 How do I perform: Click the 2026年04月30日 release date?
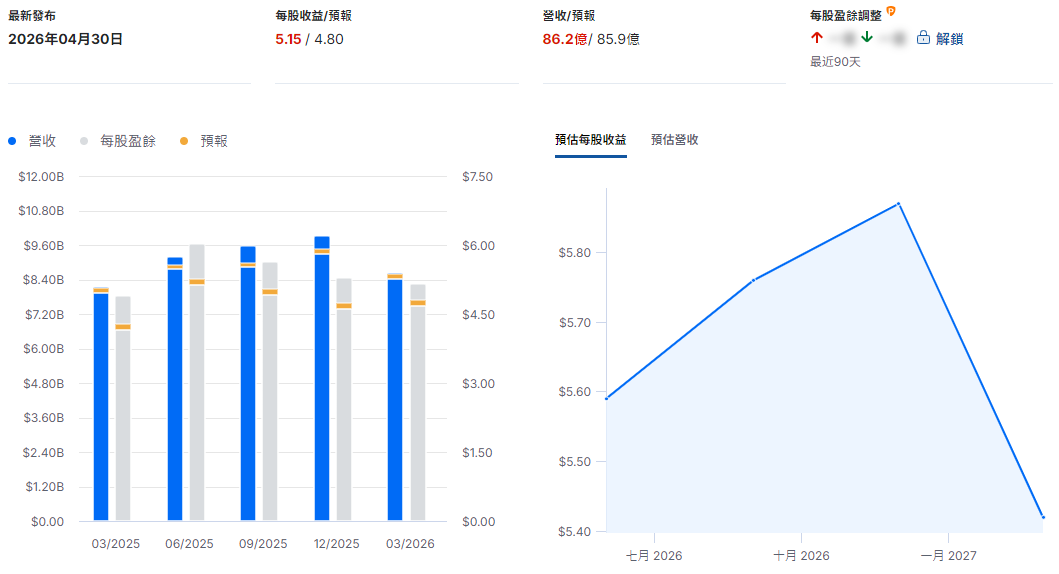click(x=66, y=39)
